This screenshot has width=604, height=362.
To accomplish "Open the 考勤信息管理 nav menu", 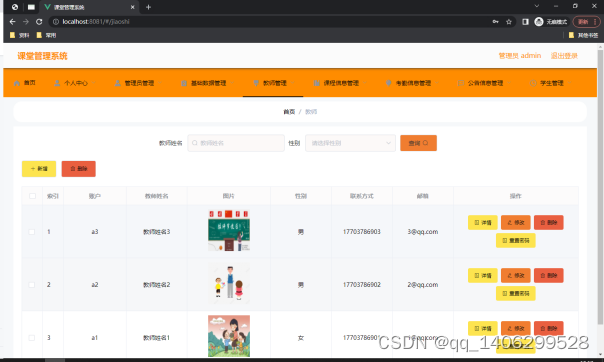I will pyautogui.click(x=413, y=83).
